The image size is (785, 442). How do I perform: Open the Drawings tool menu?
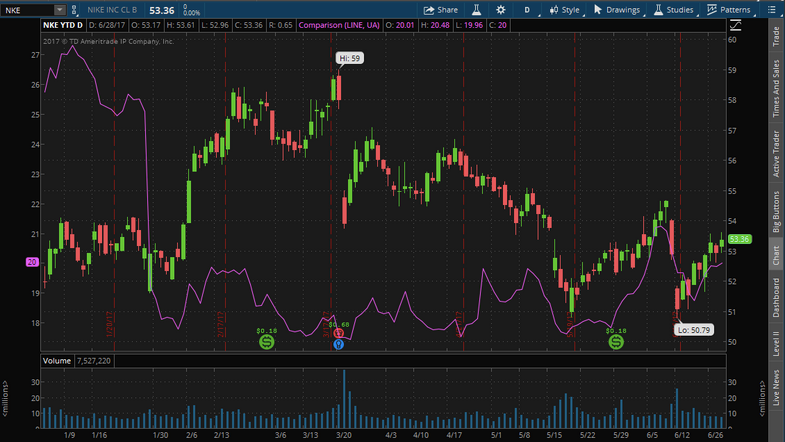[x=617, y=10]
